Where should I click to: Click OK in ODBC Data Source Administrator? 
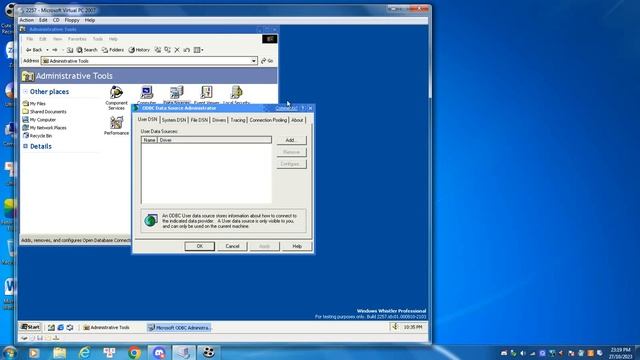coord(200,246)
